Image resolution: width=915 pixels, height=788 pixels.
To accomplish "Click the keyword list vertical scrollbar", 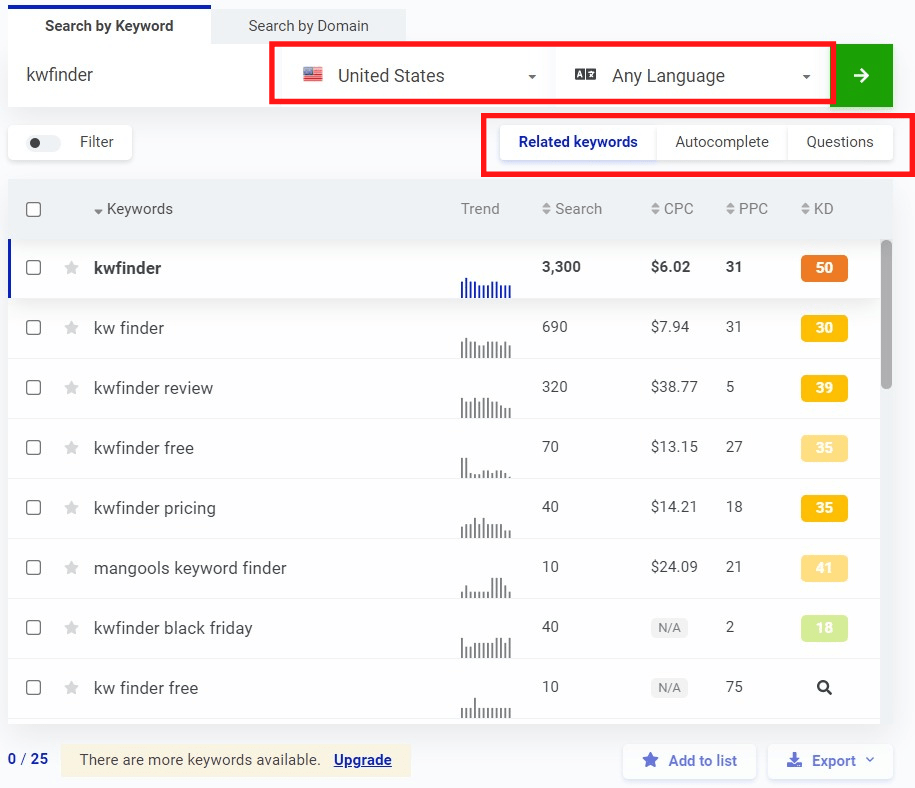I will [886, 314].
